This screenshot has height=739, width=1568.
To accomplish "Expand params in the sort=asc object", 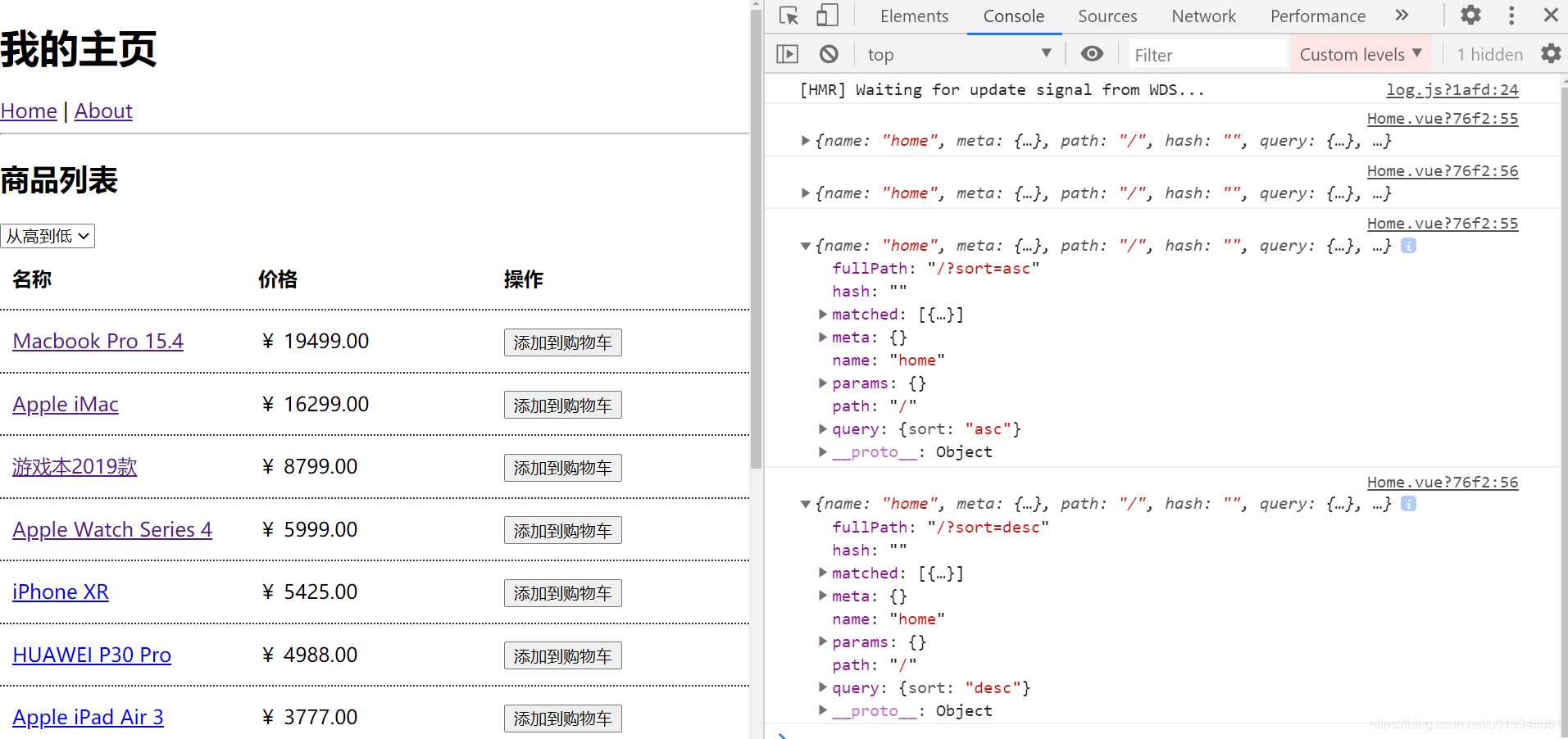I will tap(823, 383).
